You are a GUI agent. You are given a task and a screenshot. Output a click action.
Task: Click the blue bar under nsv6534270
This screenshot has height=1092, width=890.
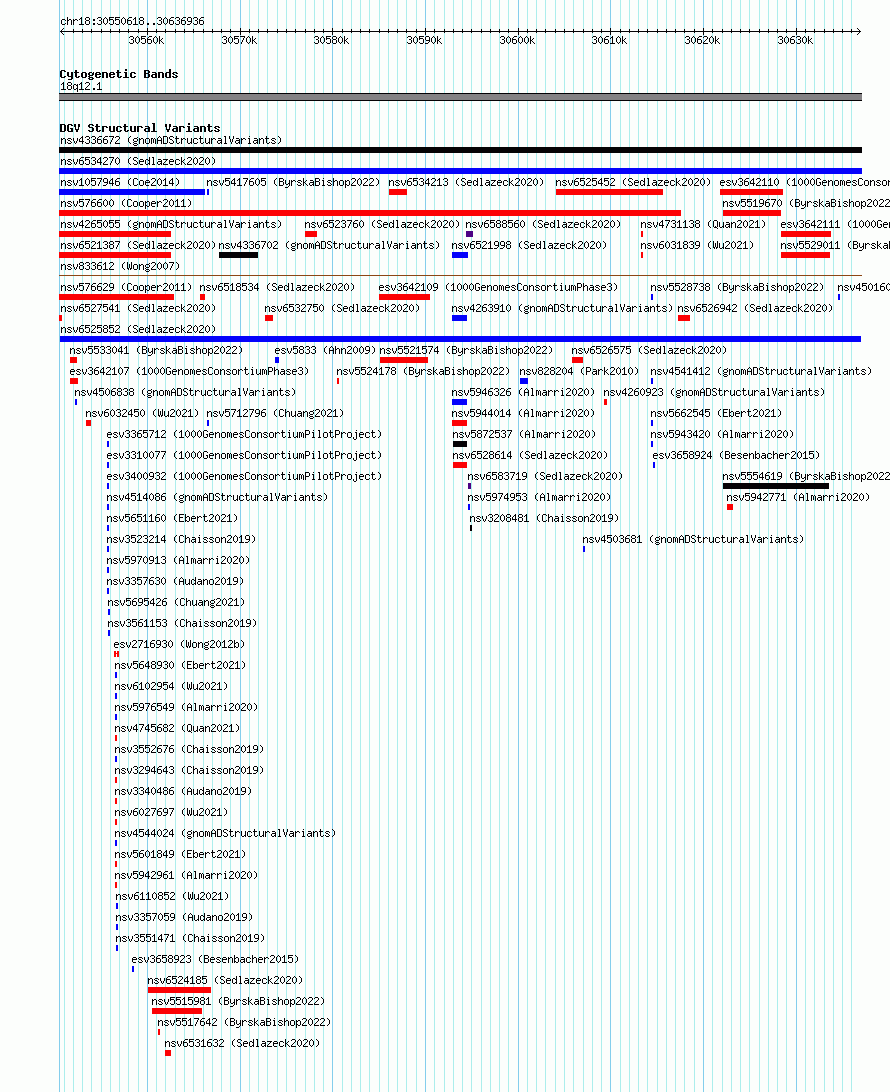click(x=460, y=171)
